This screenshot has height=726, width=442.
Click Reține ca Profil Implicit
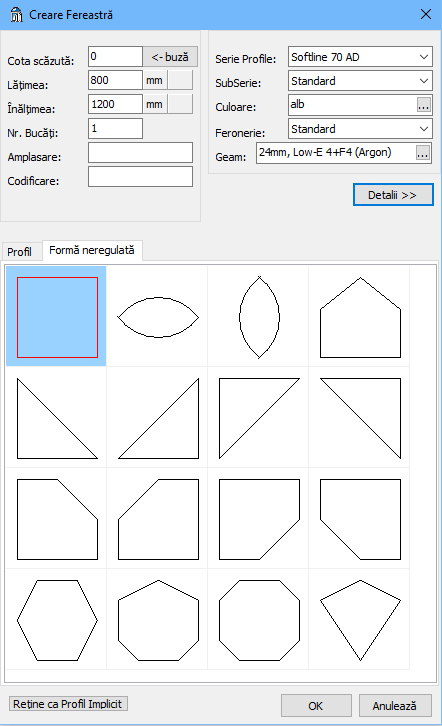point(68,704)
